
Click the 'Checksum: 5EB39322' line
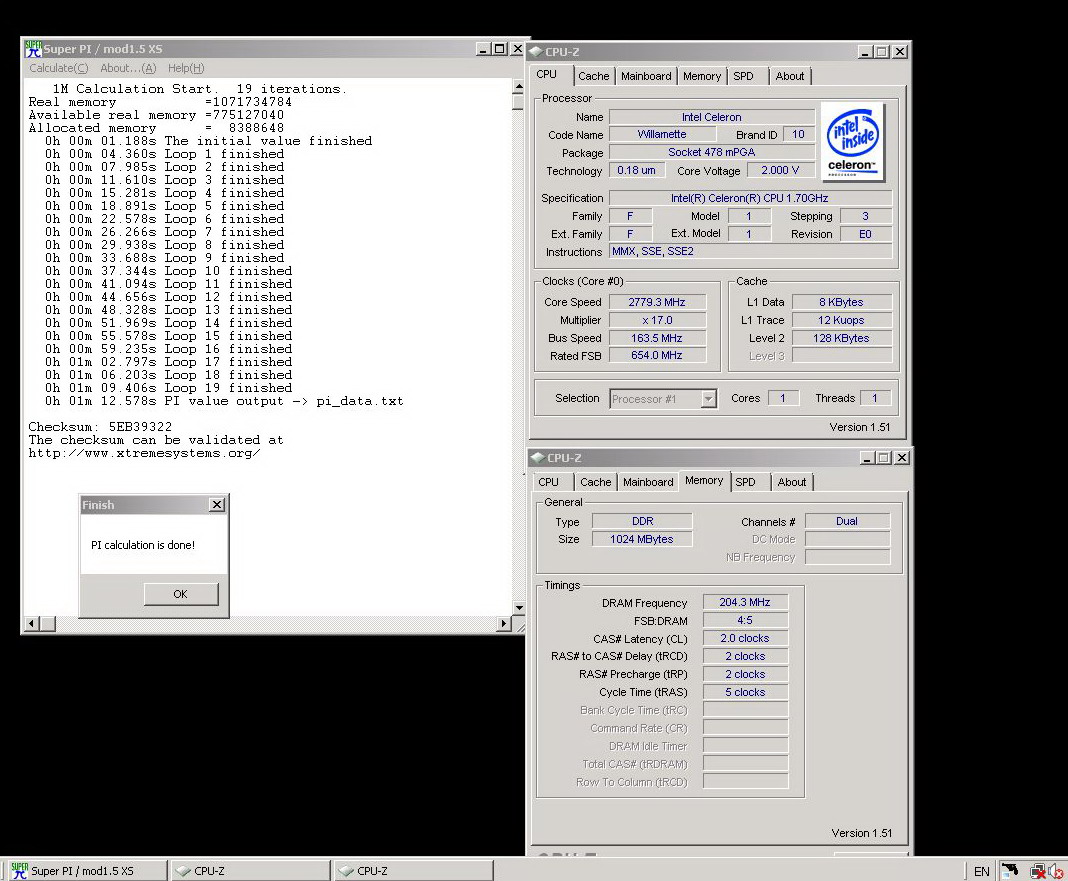click(x=100, y=427)
